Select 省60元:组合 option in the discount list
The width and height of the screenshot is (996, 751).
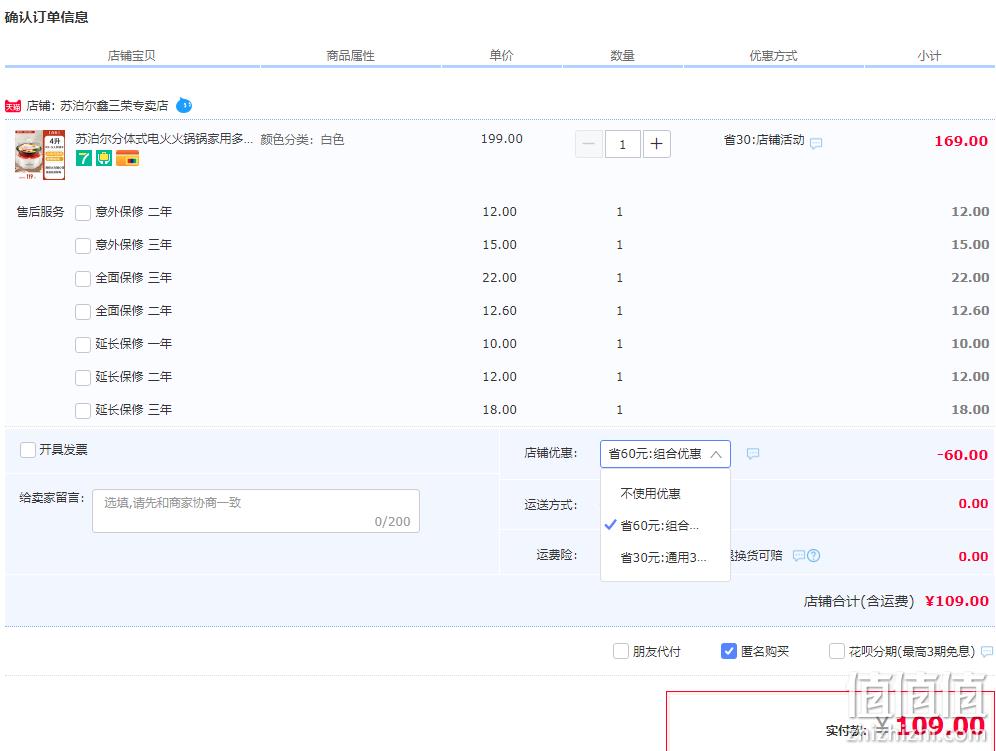click(665, 525)
